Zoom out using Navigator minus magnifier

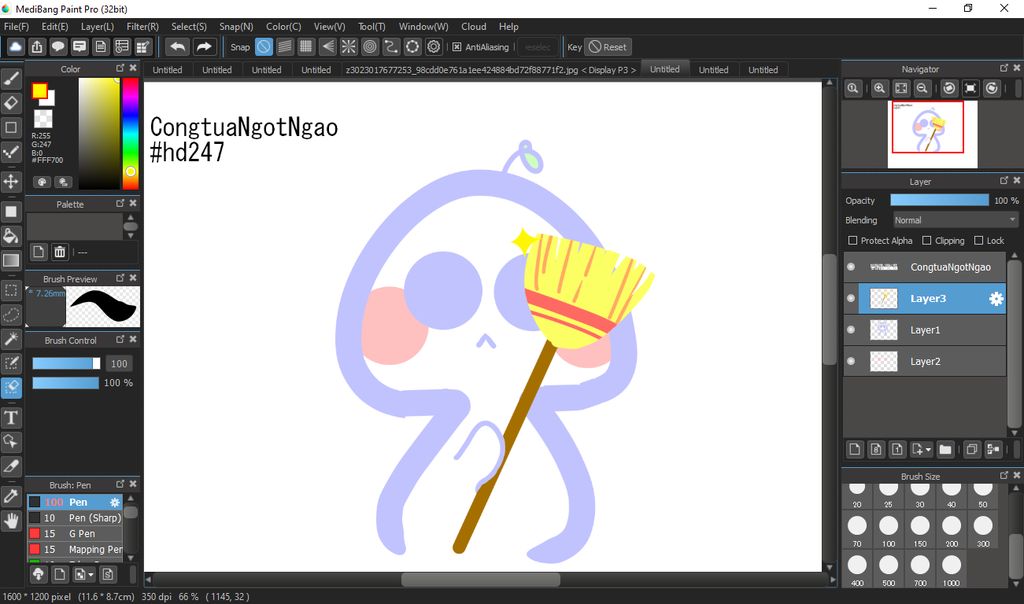921,88
